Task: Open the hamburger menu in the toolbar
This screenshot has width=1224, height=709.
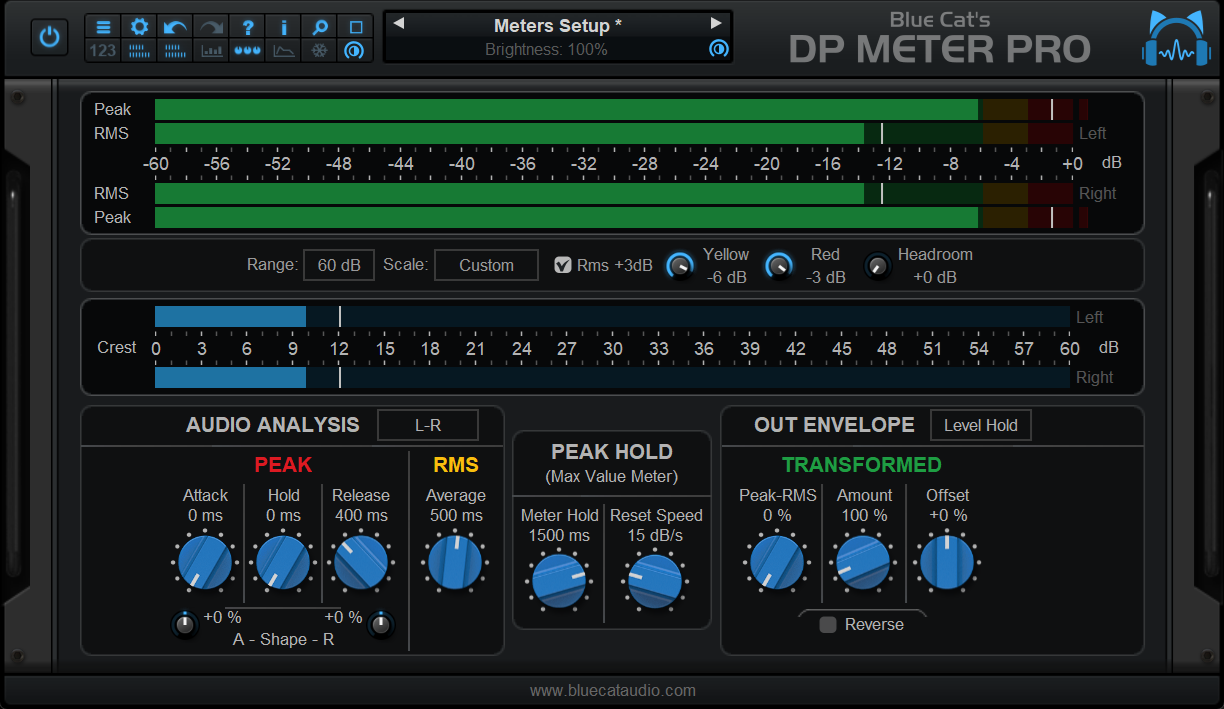Action: [x=103, y=27]
